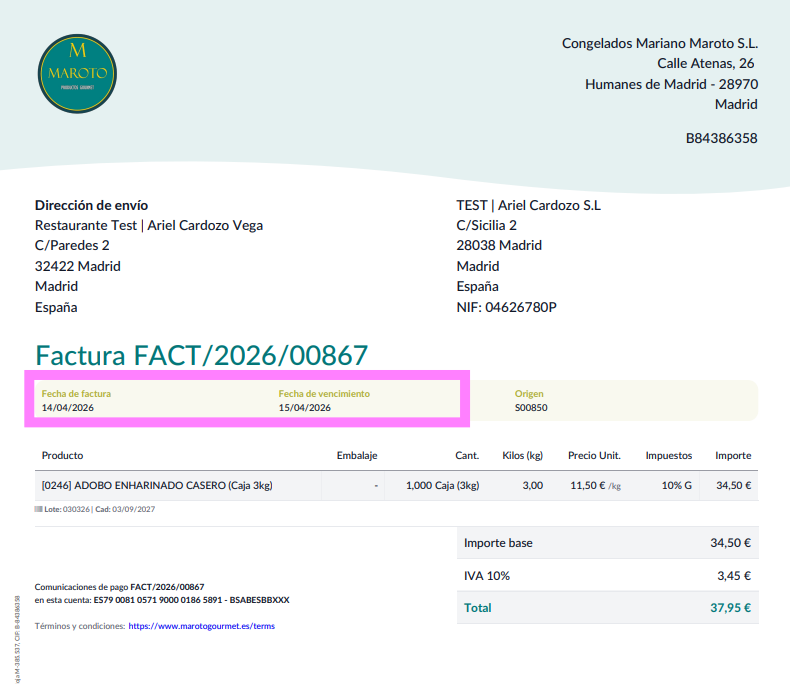Select the invoice date 14/04/2026
790x684 pixels.
pyautogui.click(x=68, y=408)
